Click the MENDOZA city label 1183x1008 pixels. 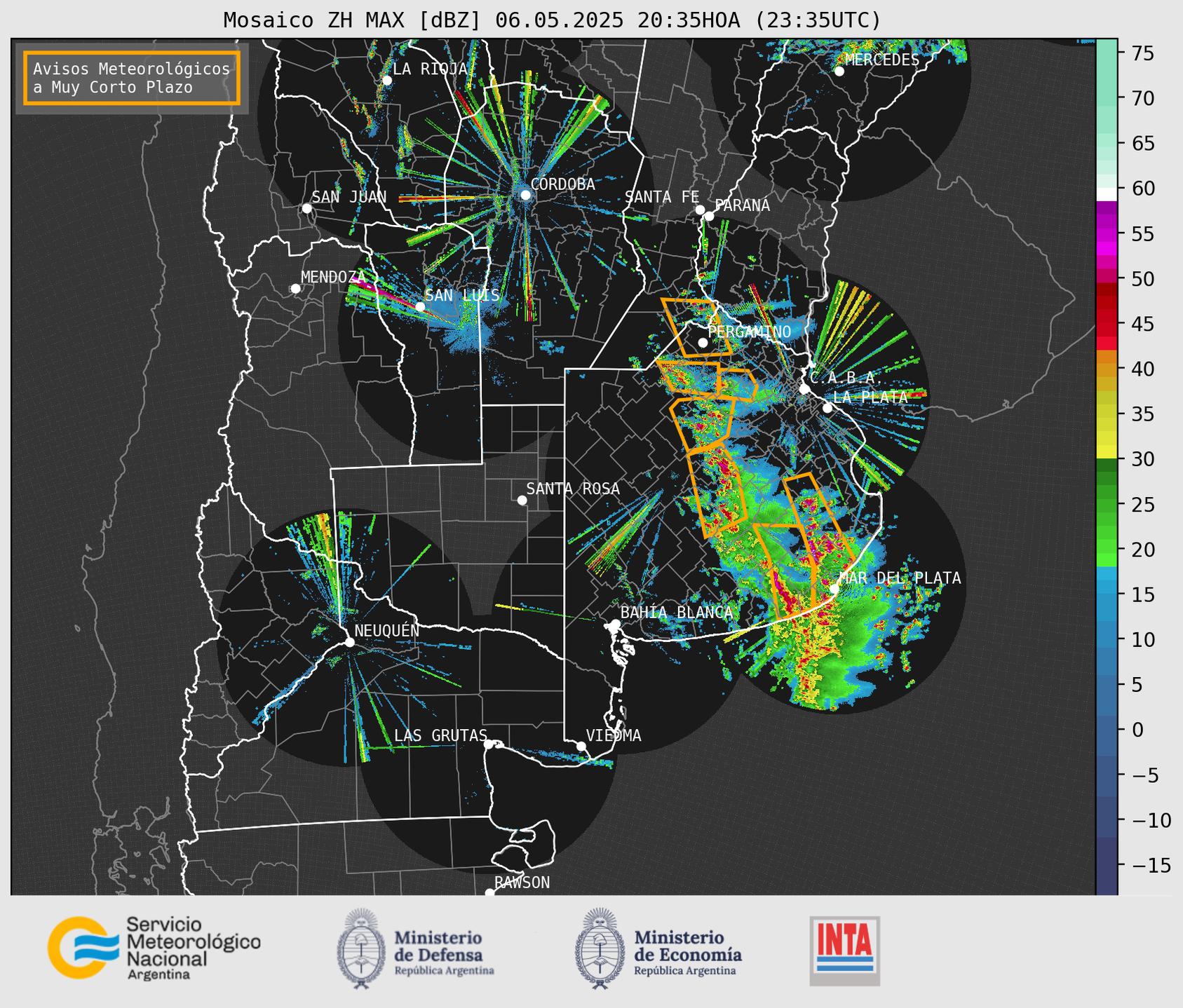pyautogui.click(x=334, y=277)
